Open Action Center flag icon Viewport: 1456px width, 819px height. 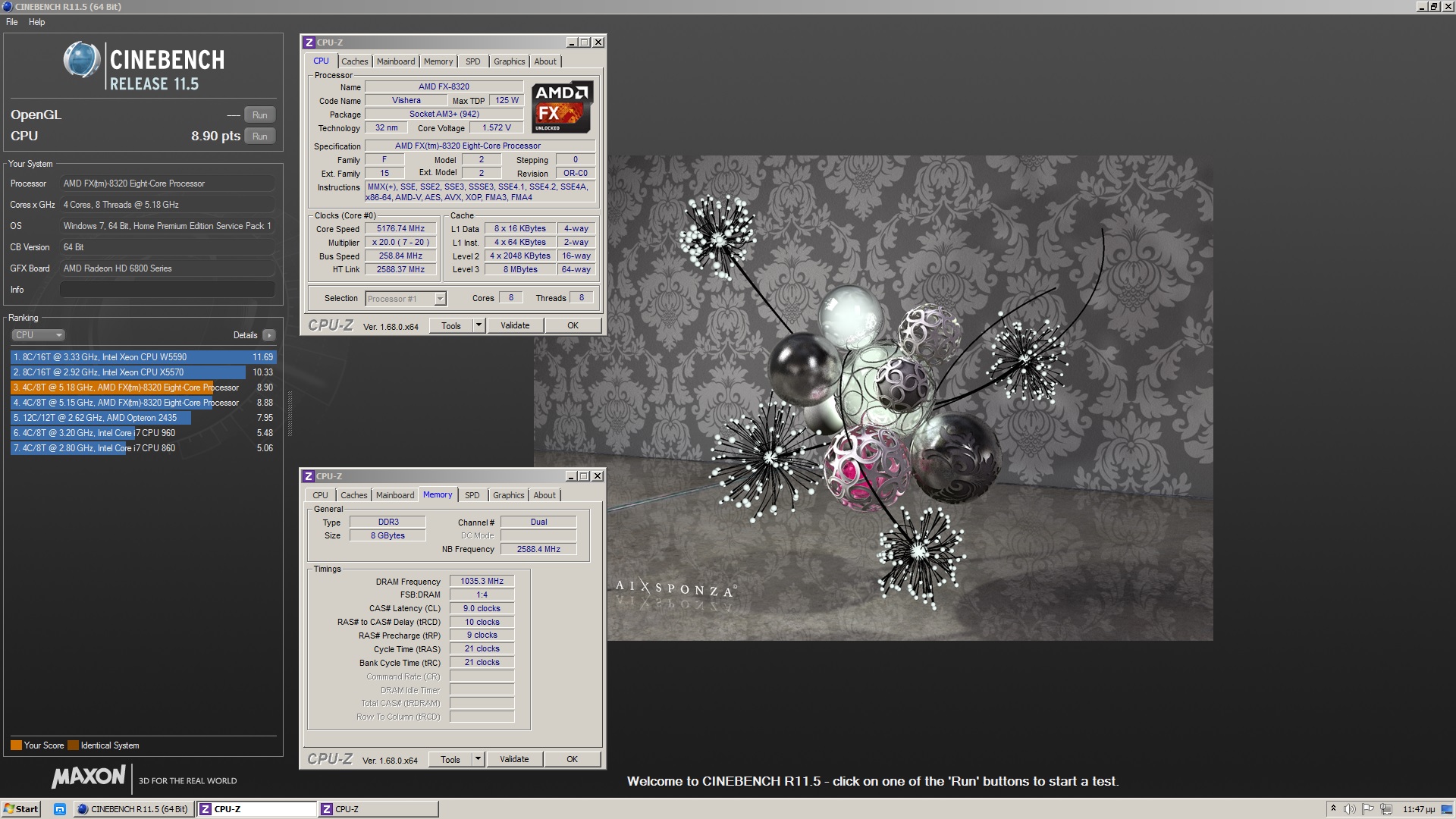pos(1368,809)
